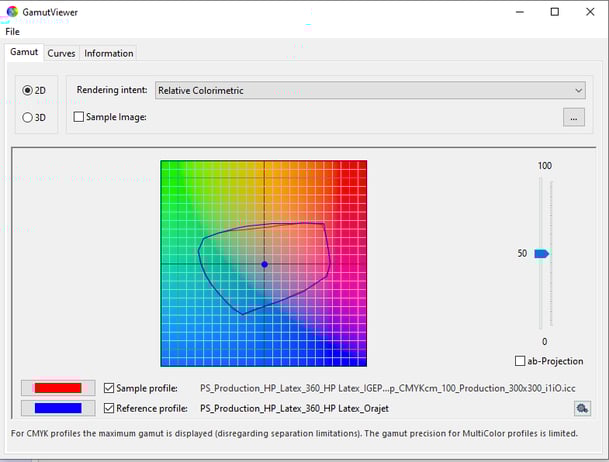
Task: Click the lightness slider handle at 50
Action: coord(541,254)
